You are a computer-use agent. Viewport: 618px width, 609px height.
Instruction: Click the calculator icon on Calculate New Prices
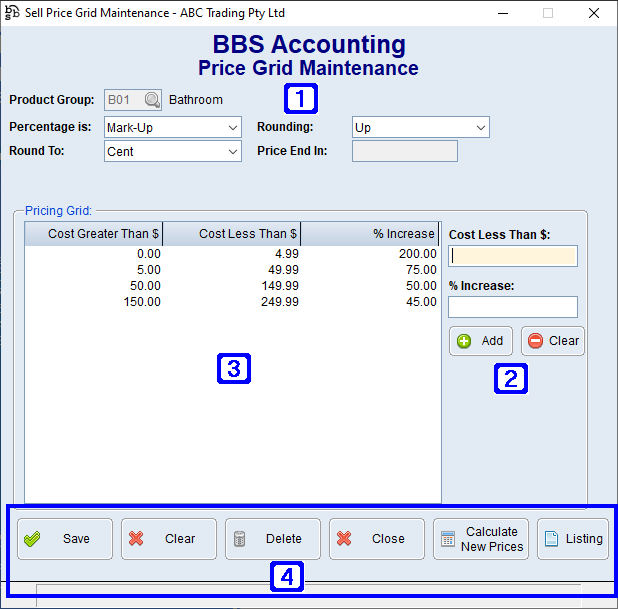[448, 539]
